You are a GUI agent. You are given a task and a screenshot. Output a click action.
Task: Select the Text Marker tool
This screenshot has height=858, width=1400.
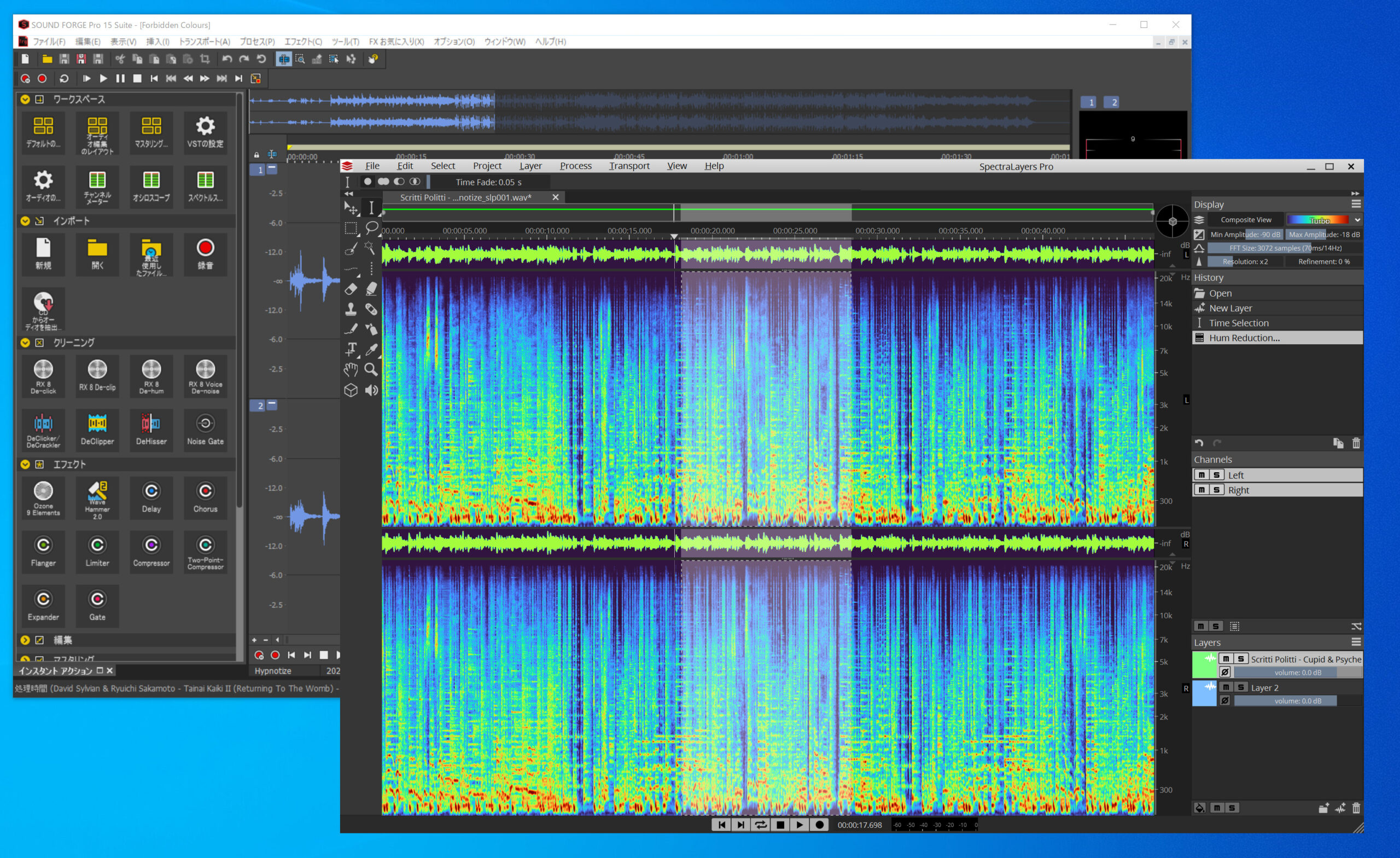(351, 349)
